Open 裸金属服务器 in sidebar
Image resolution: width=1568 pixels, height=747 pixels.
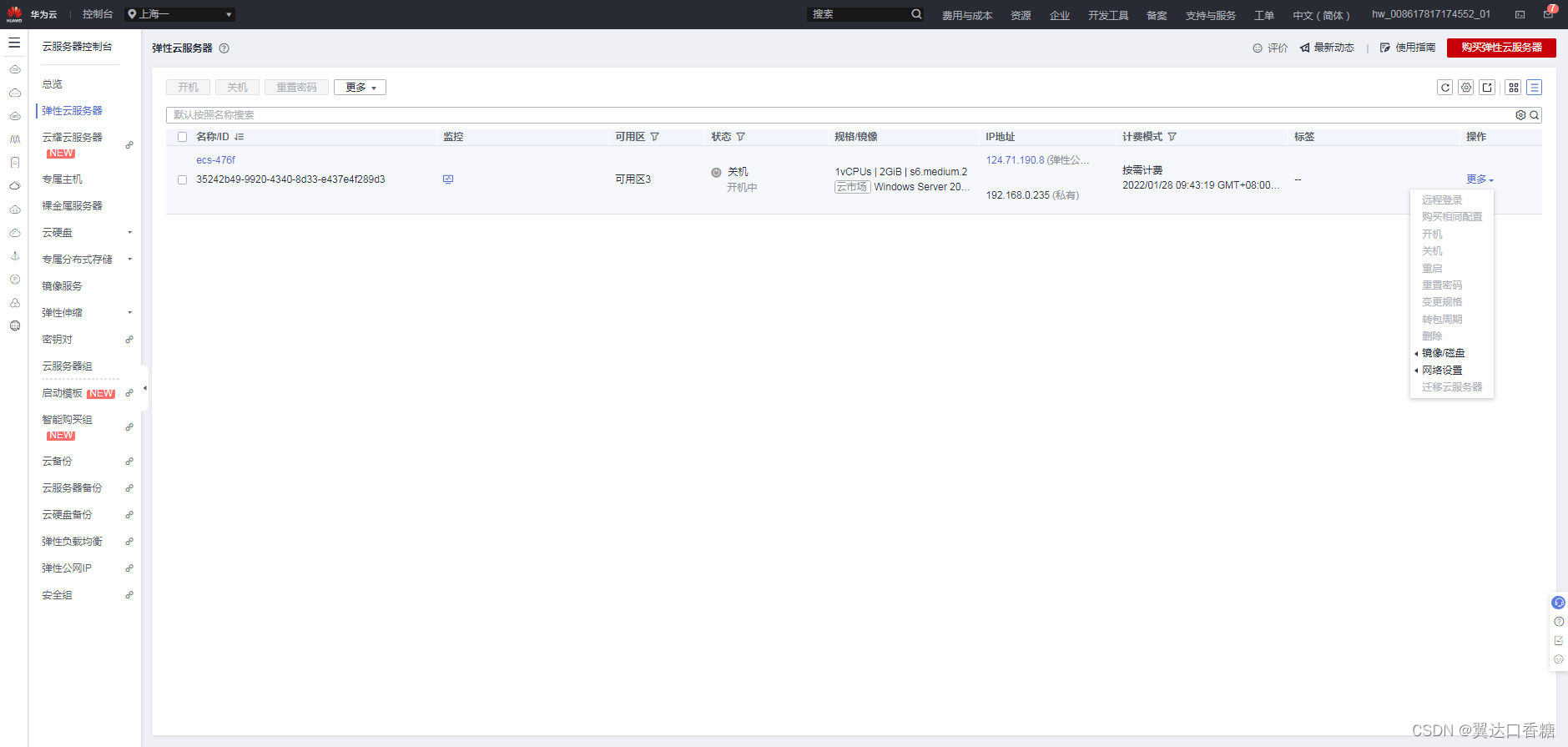[x=73, y=206]
